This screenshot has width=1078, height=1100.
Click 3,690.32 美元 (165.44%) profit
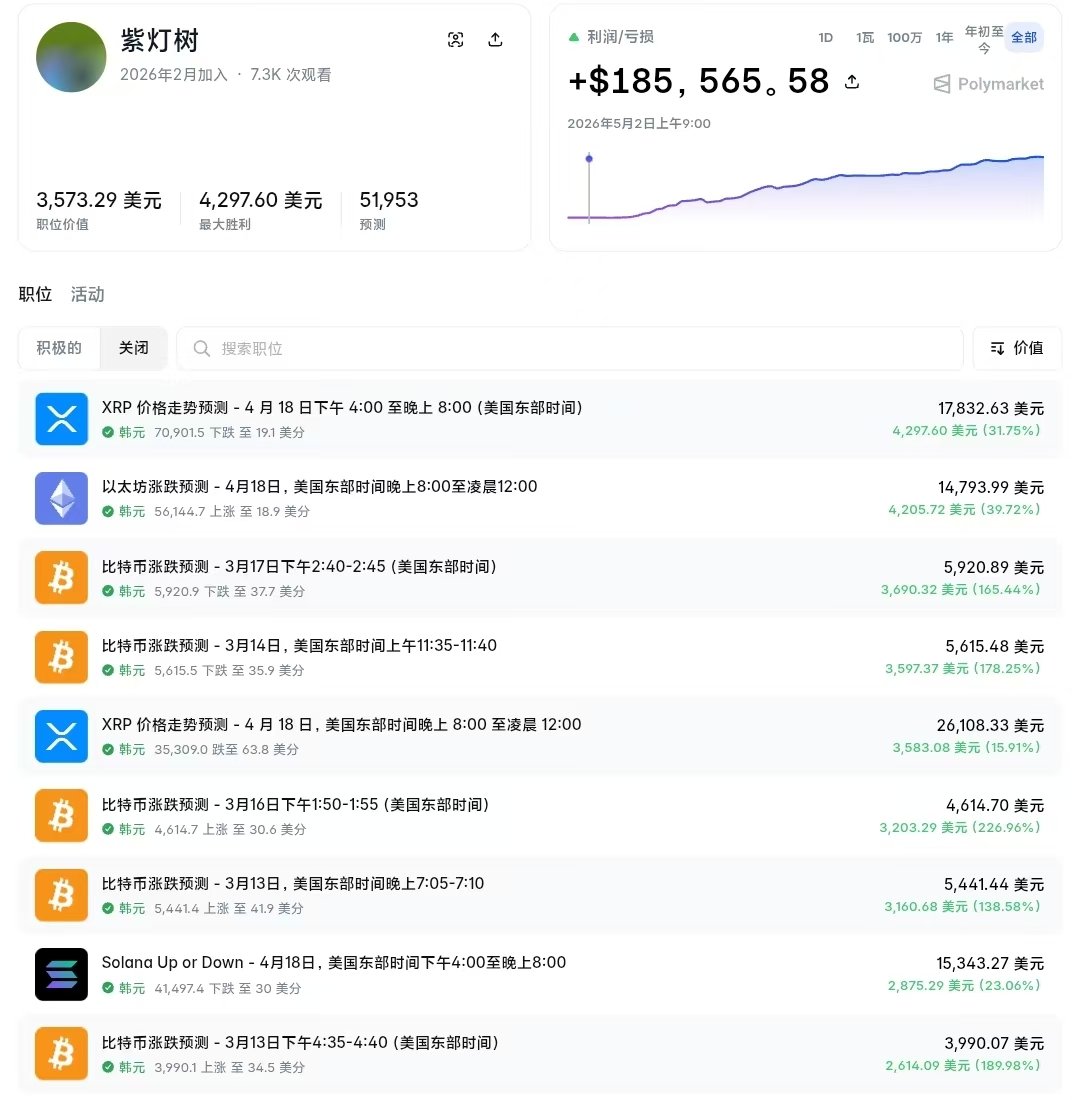point(961,590)
